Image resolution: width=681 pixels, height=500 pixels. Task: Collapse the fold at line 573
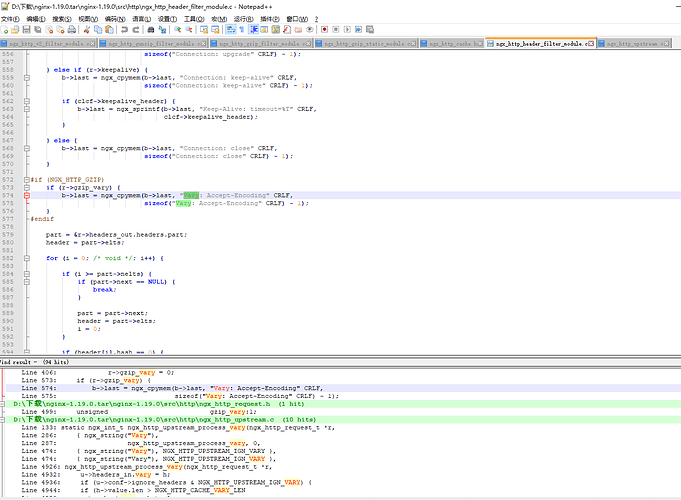(x=27, y=187)
